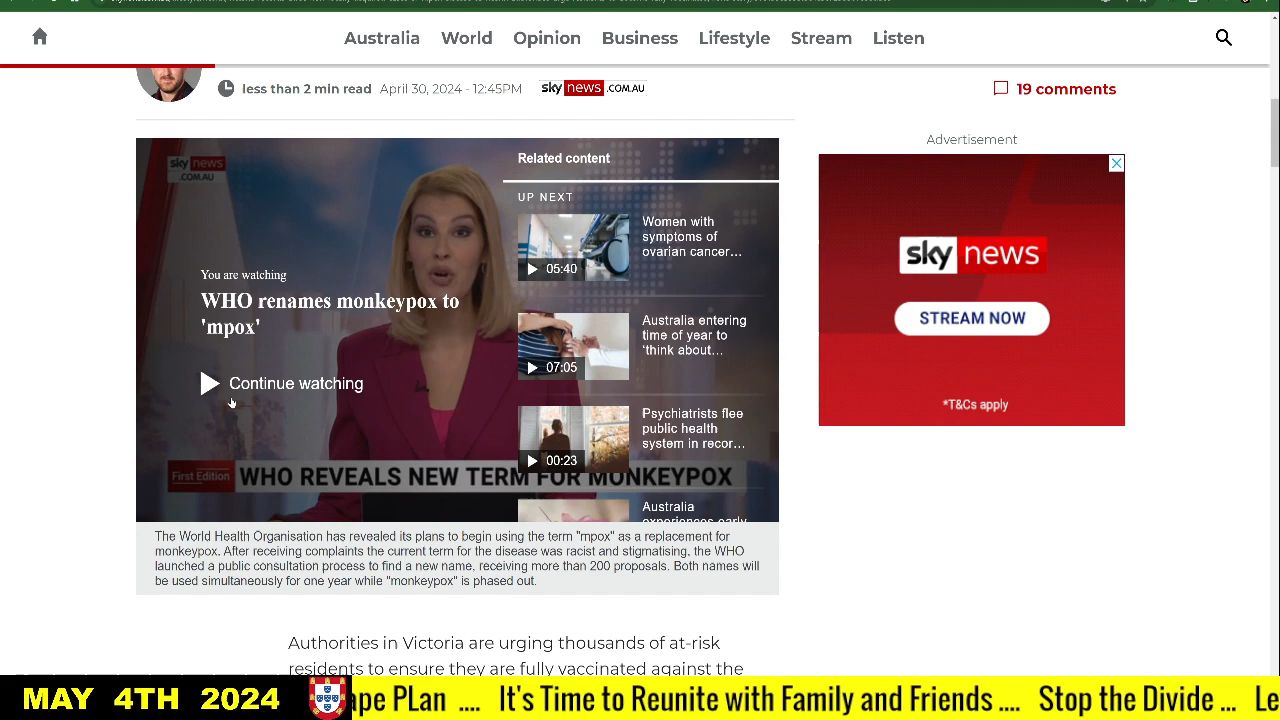Image resolution: width=1280 pixels, height=720 pixels.
Task: Open the search magnifier icon
Action: pyautogui.click(x=1223, y=38)
